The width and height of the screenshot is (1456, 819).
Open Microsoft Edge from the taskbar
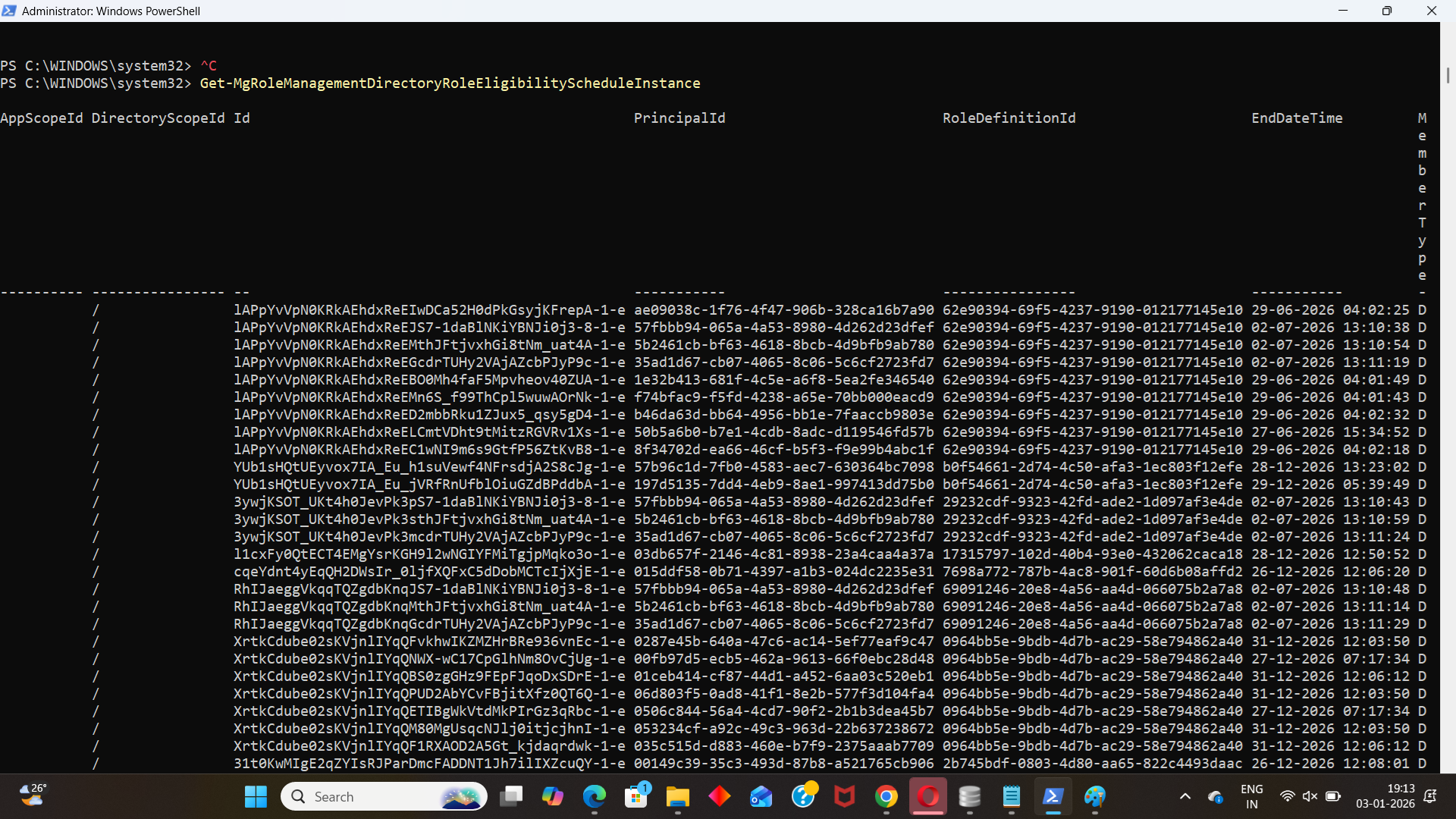595,796
